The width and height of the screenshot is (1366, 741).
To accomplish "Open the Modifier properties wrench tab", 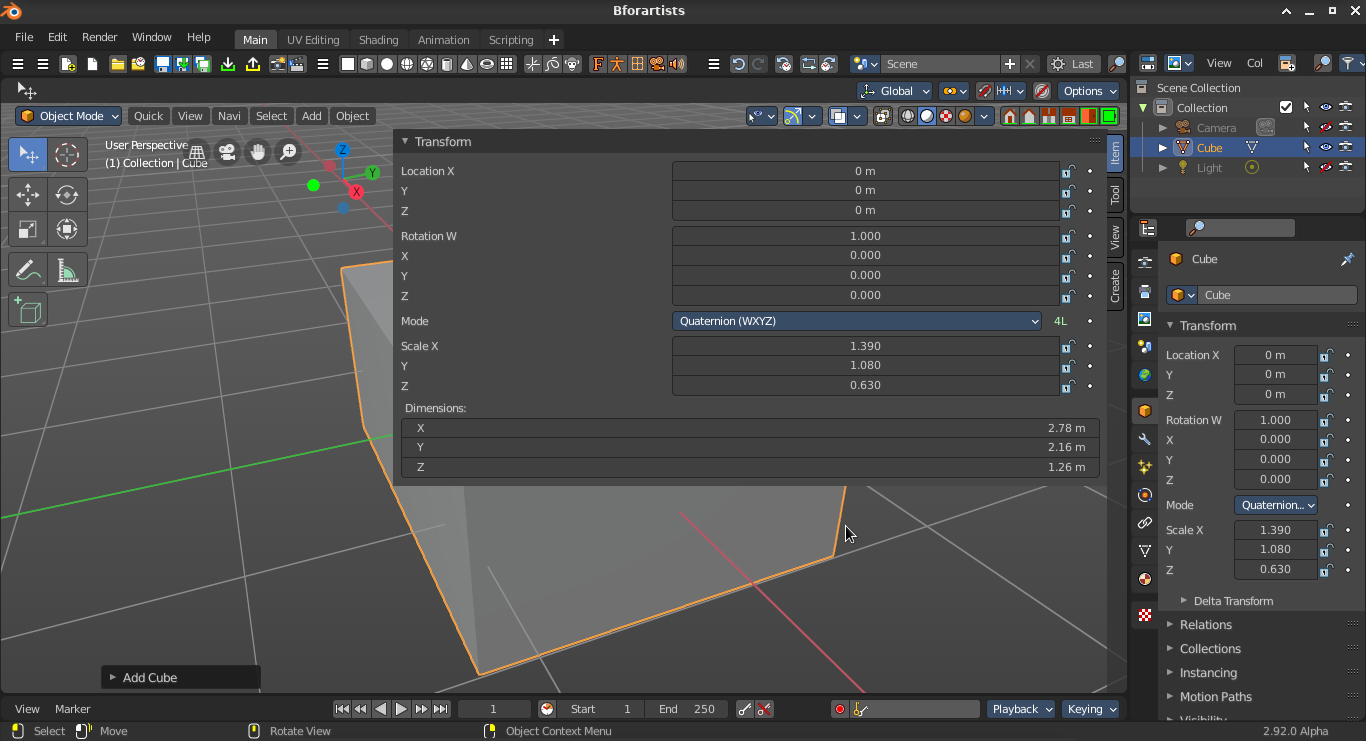I will [x=1145, y=439].
